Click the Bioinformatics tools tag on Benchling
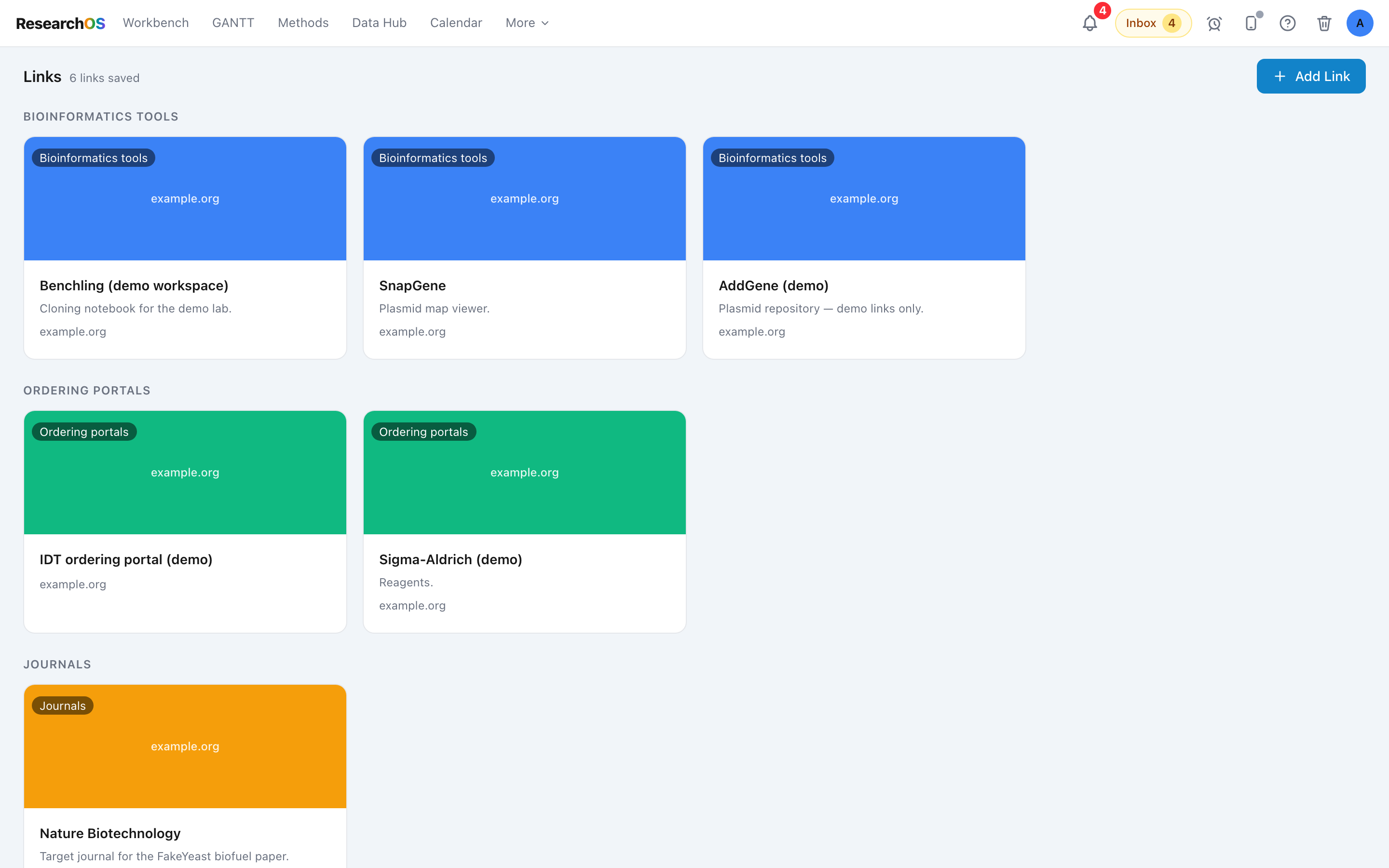 click(94, 158)
